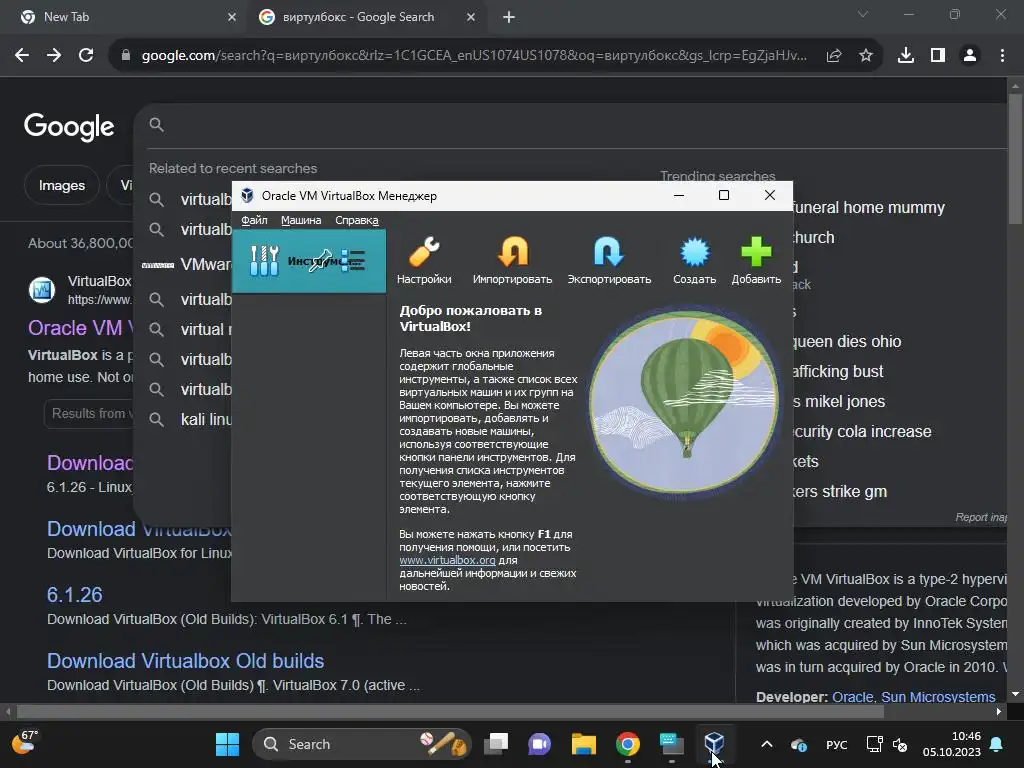Screen dimensions: 1024x768
Task: Follow the www.virtualbox.org link
Action: (x=447, y=560)
